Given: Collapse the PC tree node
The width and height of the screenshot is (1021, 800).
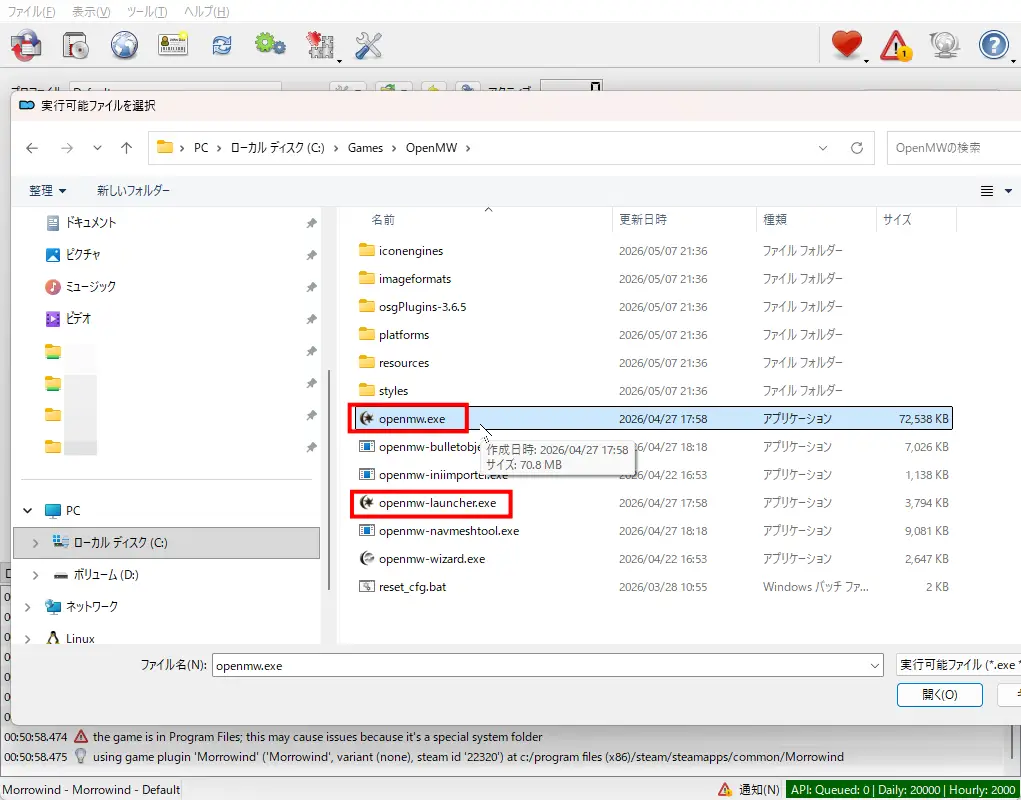Looking at the screenshot, I should tap(27, 511).
